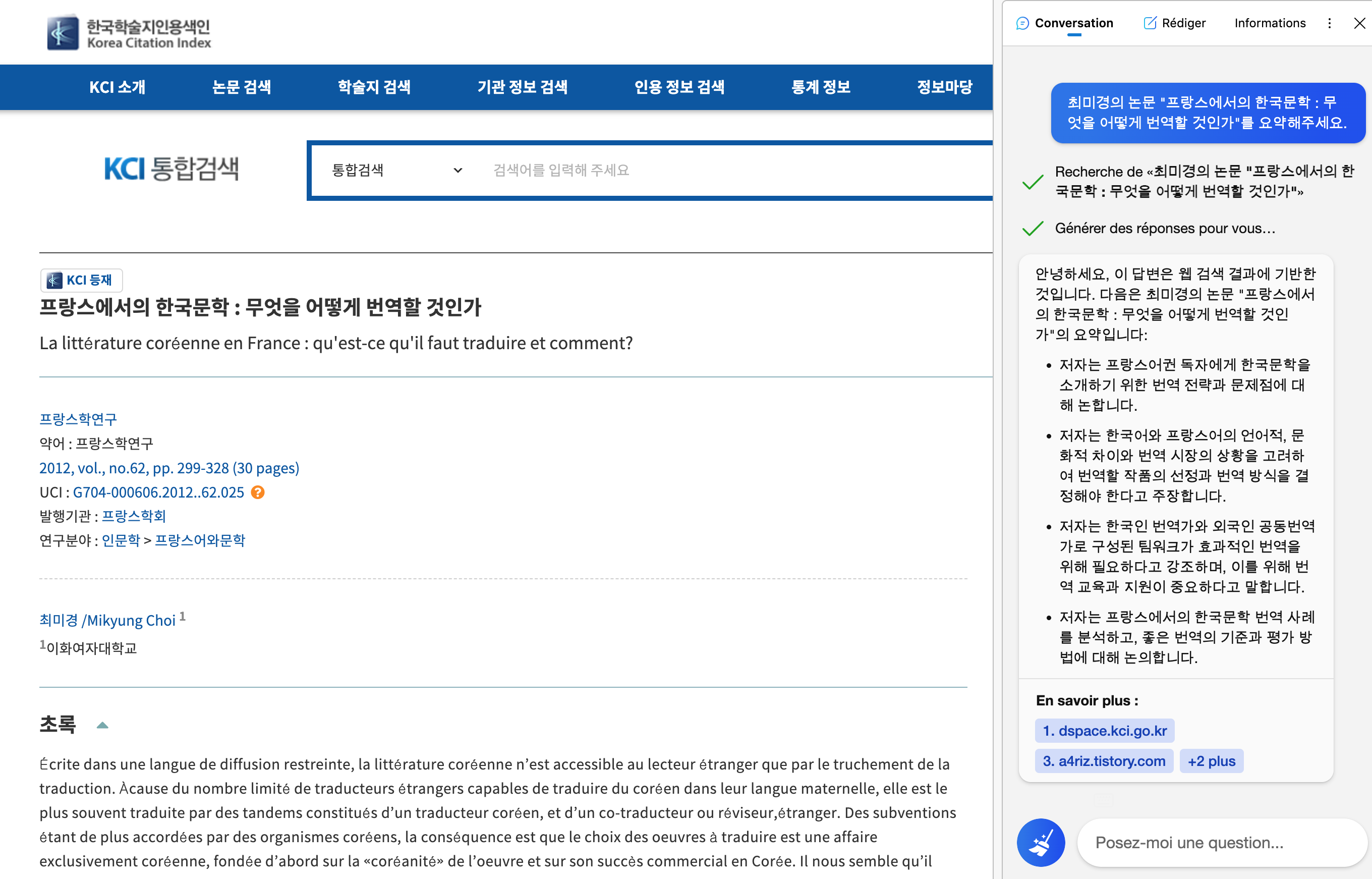Close the chat sidebar with X
Viewport: 1372px width, 879px height.
point(1359,23)
